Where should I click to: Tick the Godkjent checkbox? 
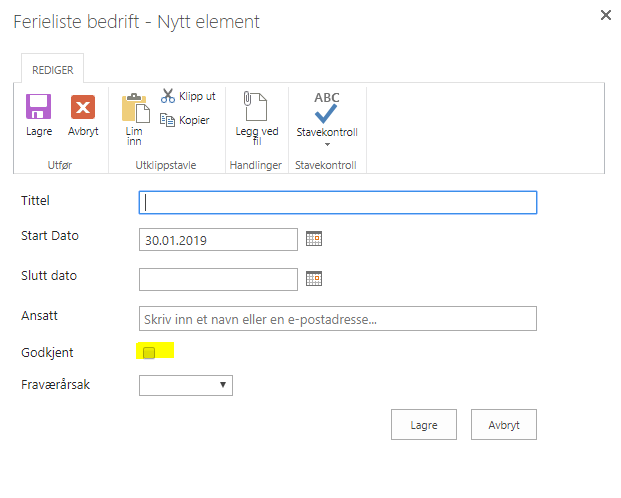point(149,352)
